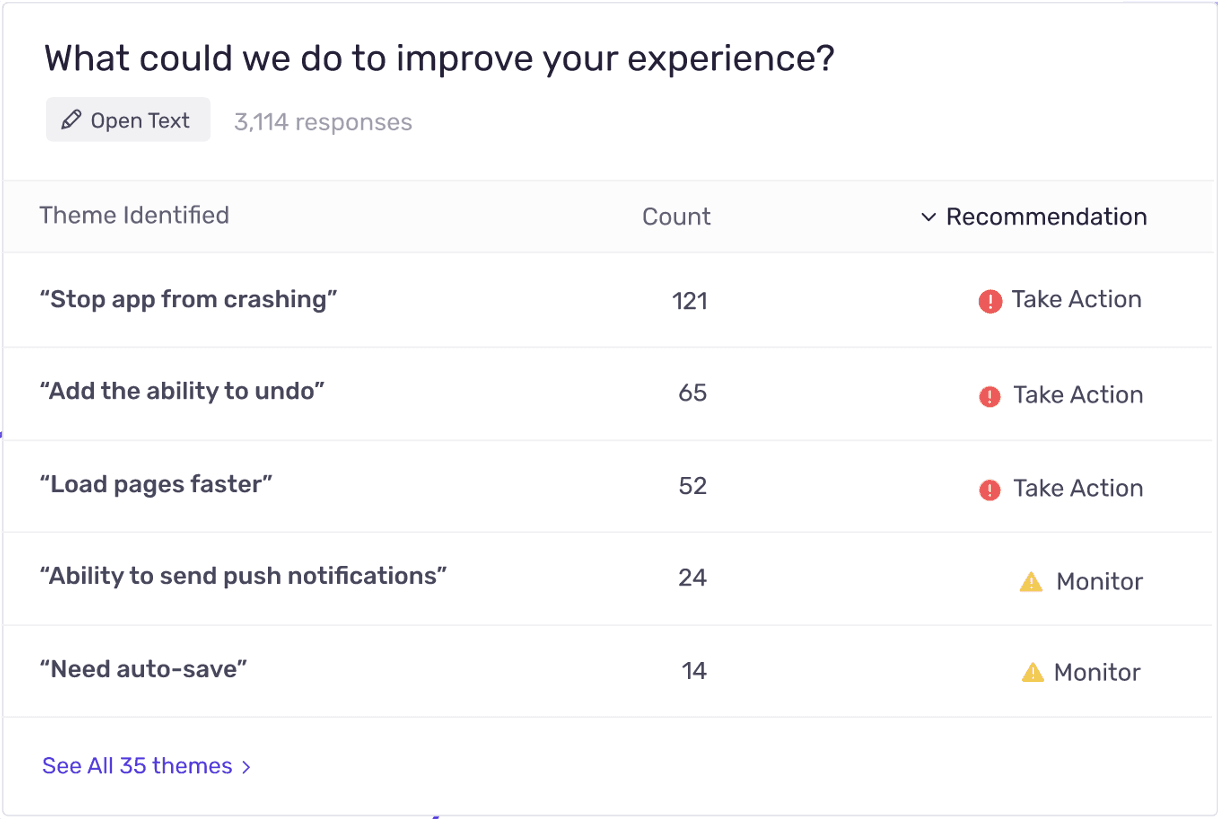Click the pencil icon on the Open Text badge
The height and width of the screenshot is (820, 1218).
pyautogui.click(x=69, y=119)
